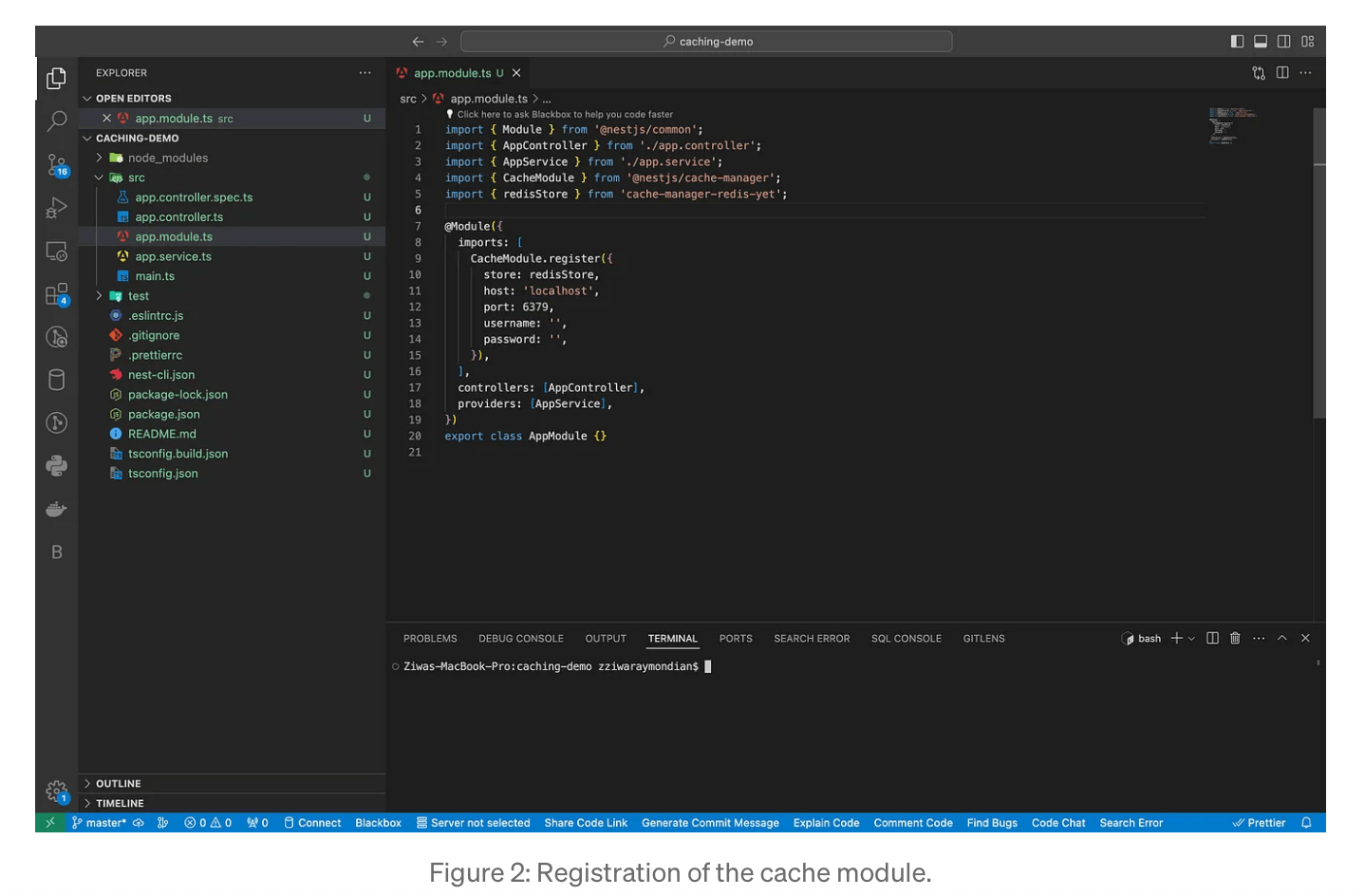Click Prettier status bar item

point(1259,823)
